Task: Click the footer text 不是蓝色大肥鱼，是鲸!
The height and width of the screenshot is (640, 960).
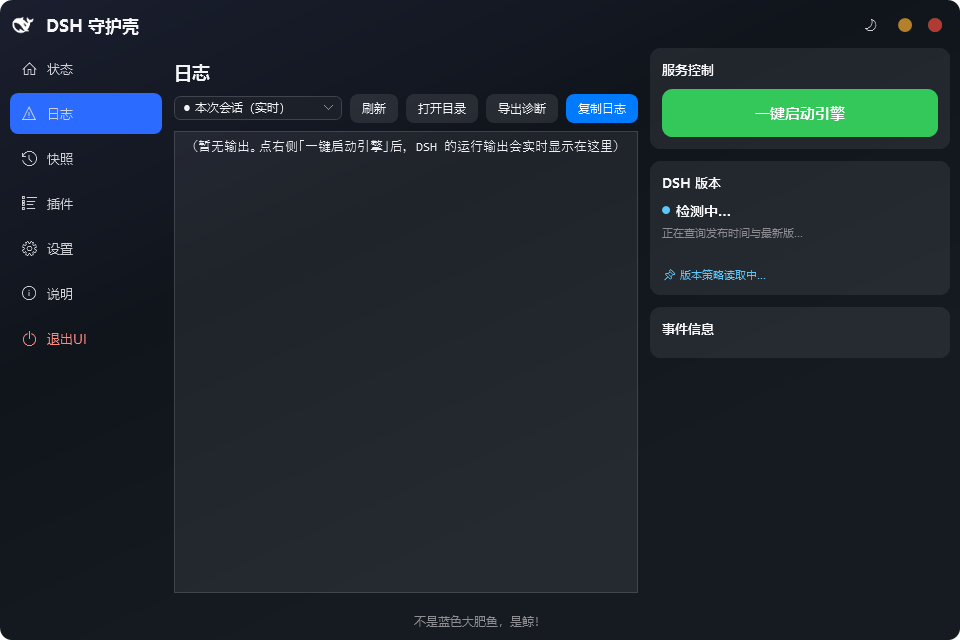Action: coord(476,622)
